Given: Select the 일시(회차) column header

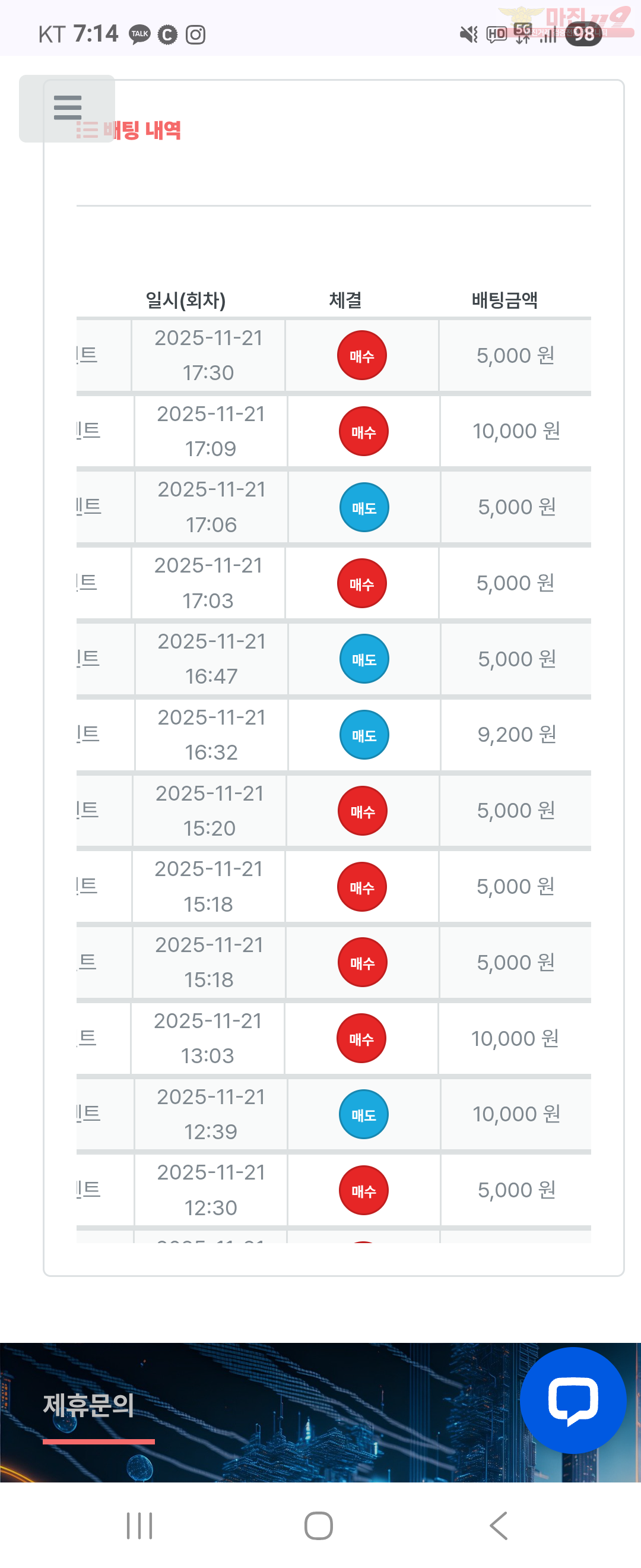Looking at the screenshot, I should [x=186, y=299].
